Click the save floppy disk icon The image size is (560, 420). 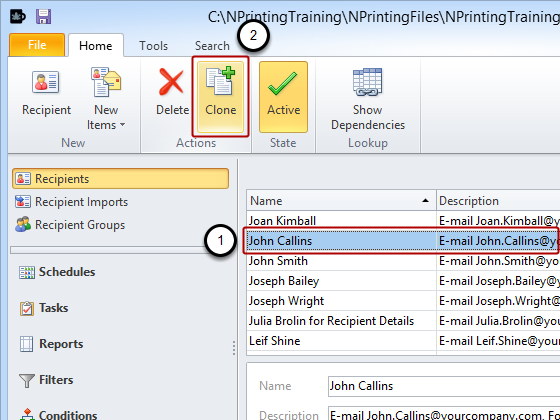(43, 16)
